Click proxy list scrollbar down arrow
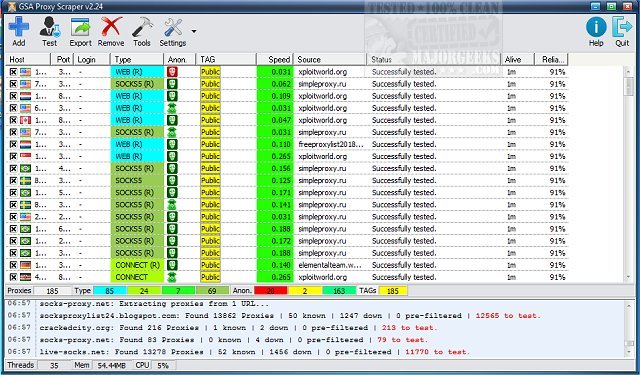 tap(629, 277)
